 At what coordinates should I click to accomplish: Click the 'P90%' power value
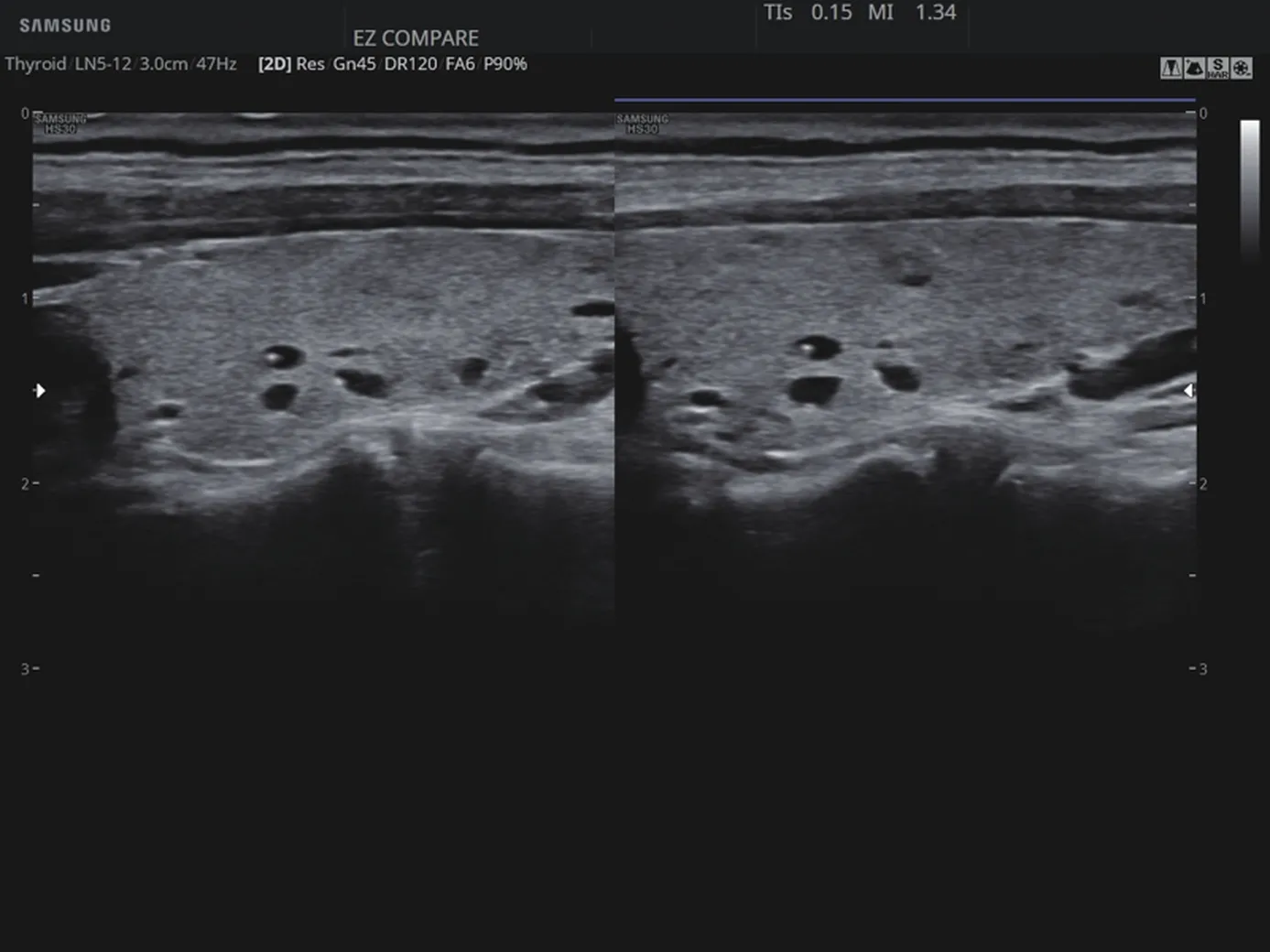point(505,64)
